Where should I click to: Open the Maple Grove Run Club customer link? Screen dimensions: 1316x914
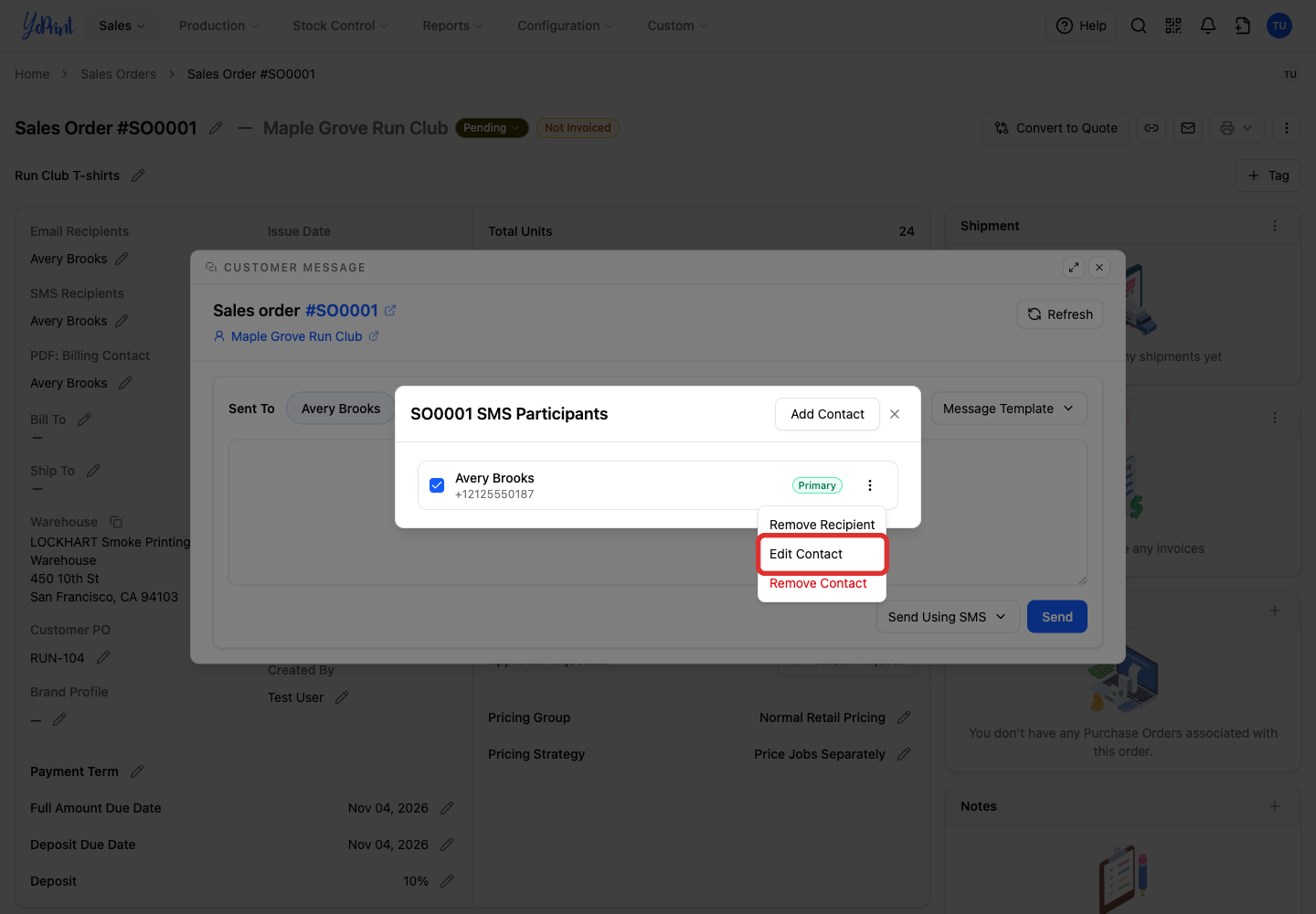[x=297, y=336]
